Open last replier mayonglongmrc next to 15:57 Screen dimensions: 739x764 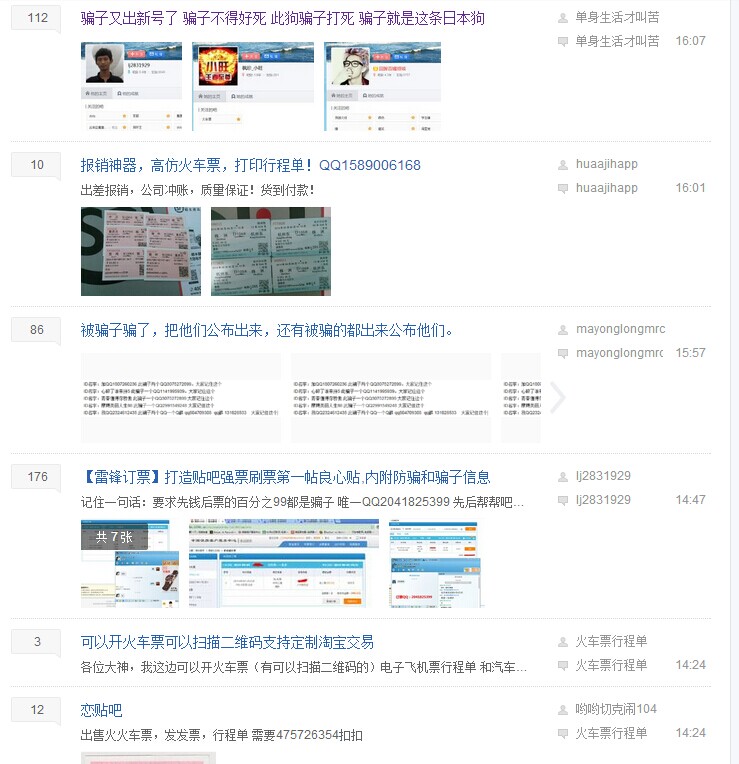(x=619, y=353)
